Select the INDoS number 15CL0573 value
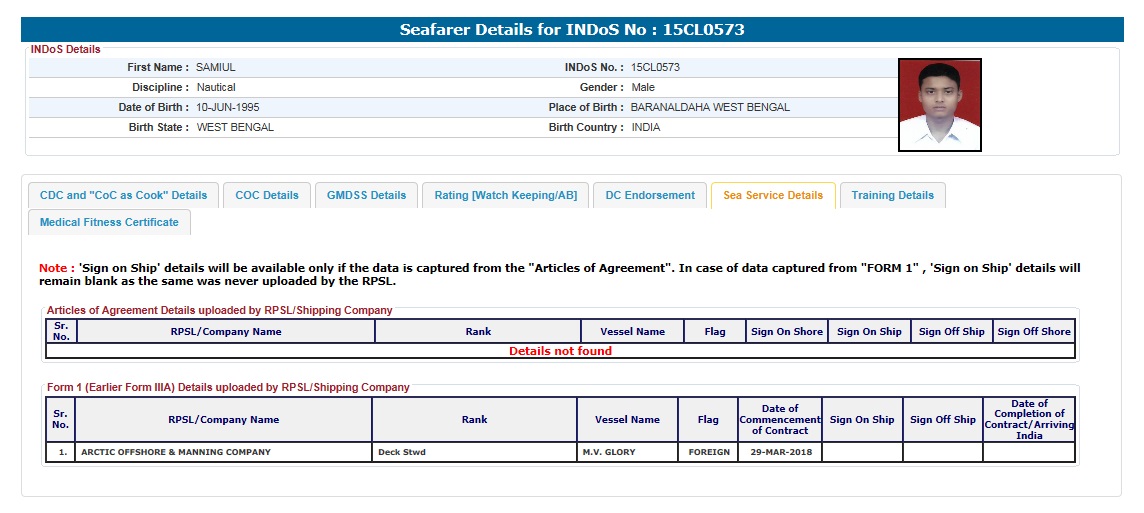 pos(655,67)
